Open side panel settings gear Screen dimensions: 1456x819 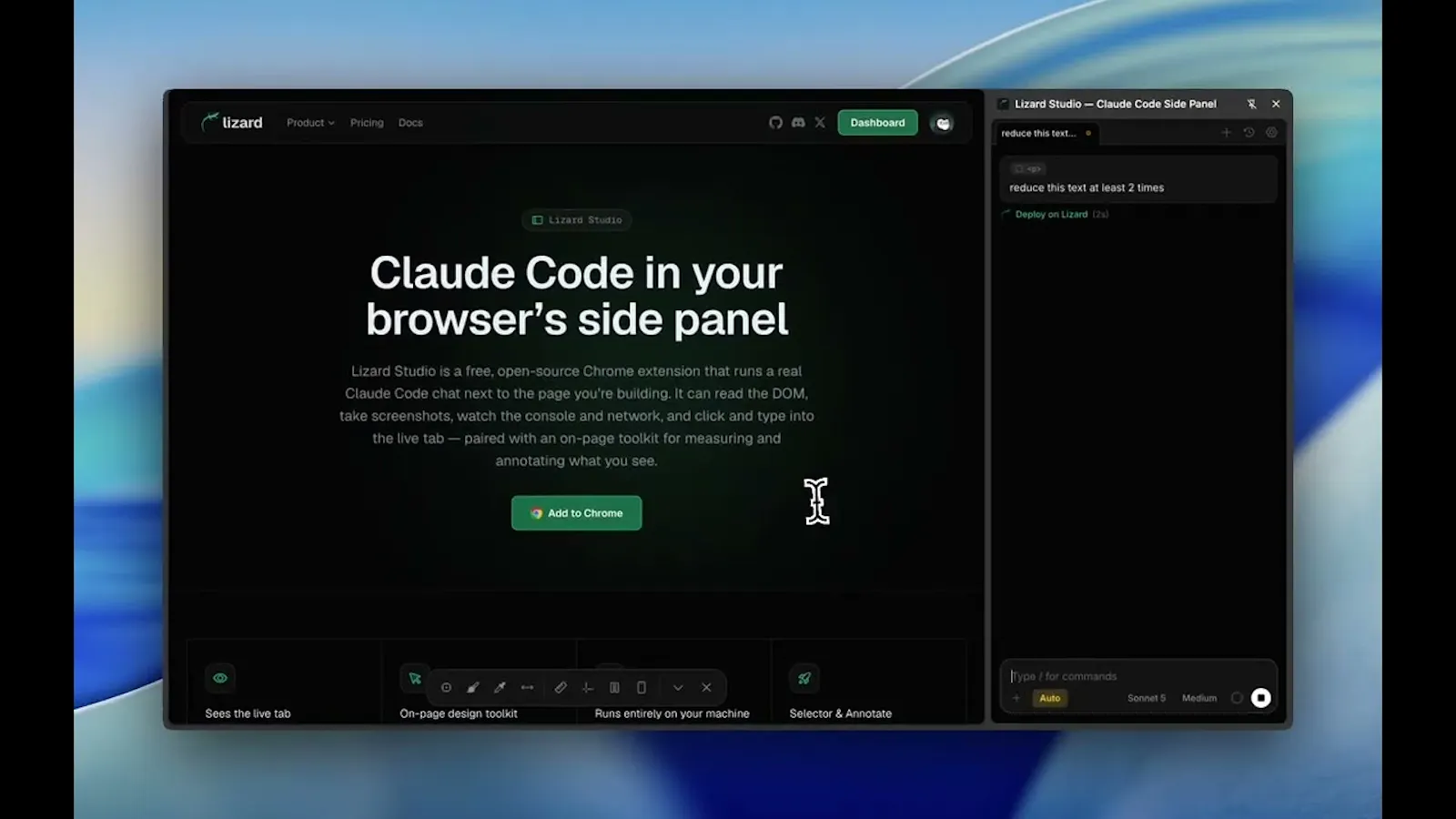(1271, 133)
